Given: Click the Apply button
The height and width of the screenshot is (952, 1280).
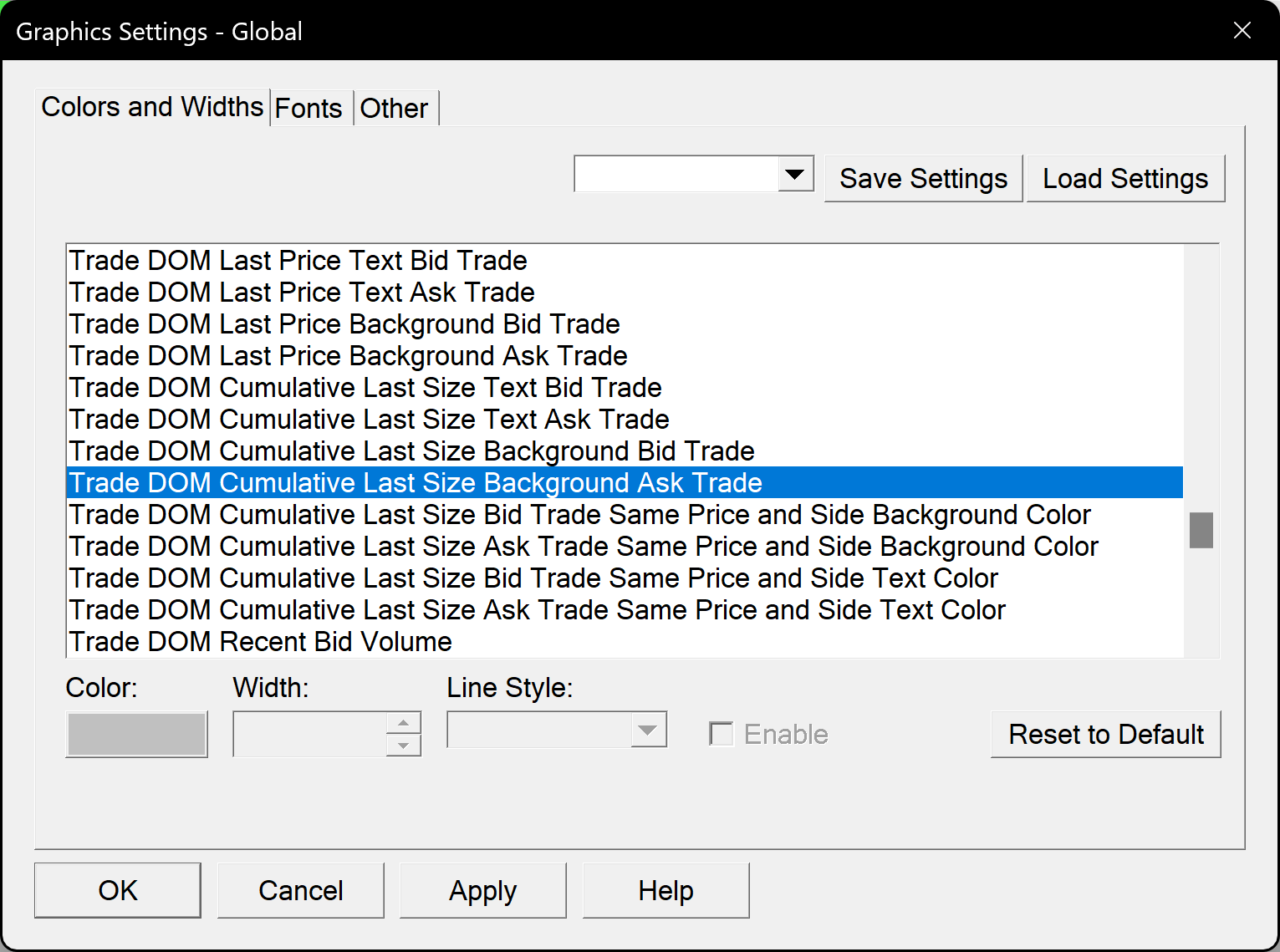Looking at the screenshot, I should point(482,890).
